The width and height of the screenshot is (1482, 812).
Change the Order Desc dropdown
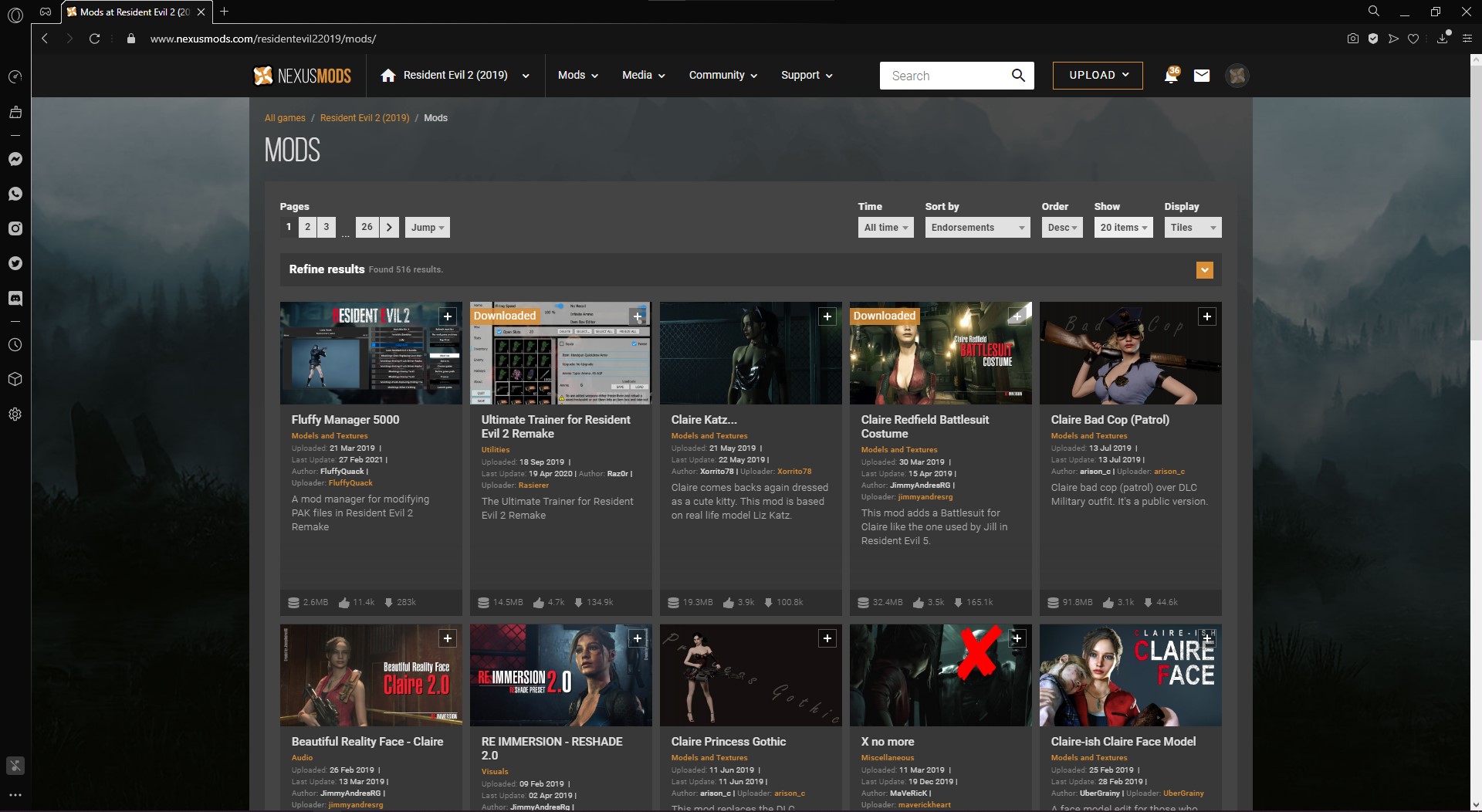(1062, 228)
